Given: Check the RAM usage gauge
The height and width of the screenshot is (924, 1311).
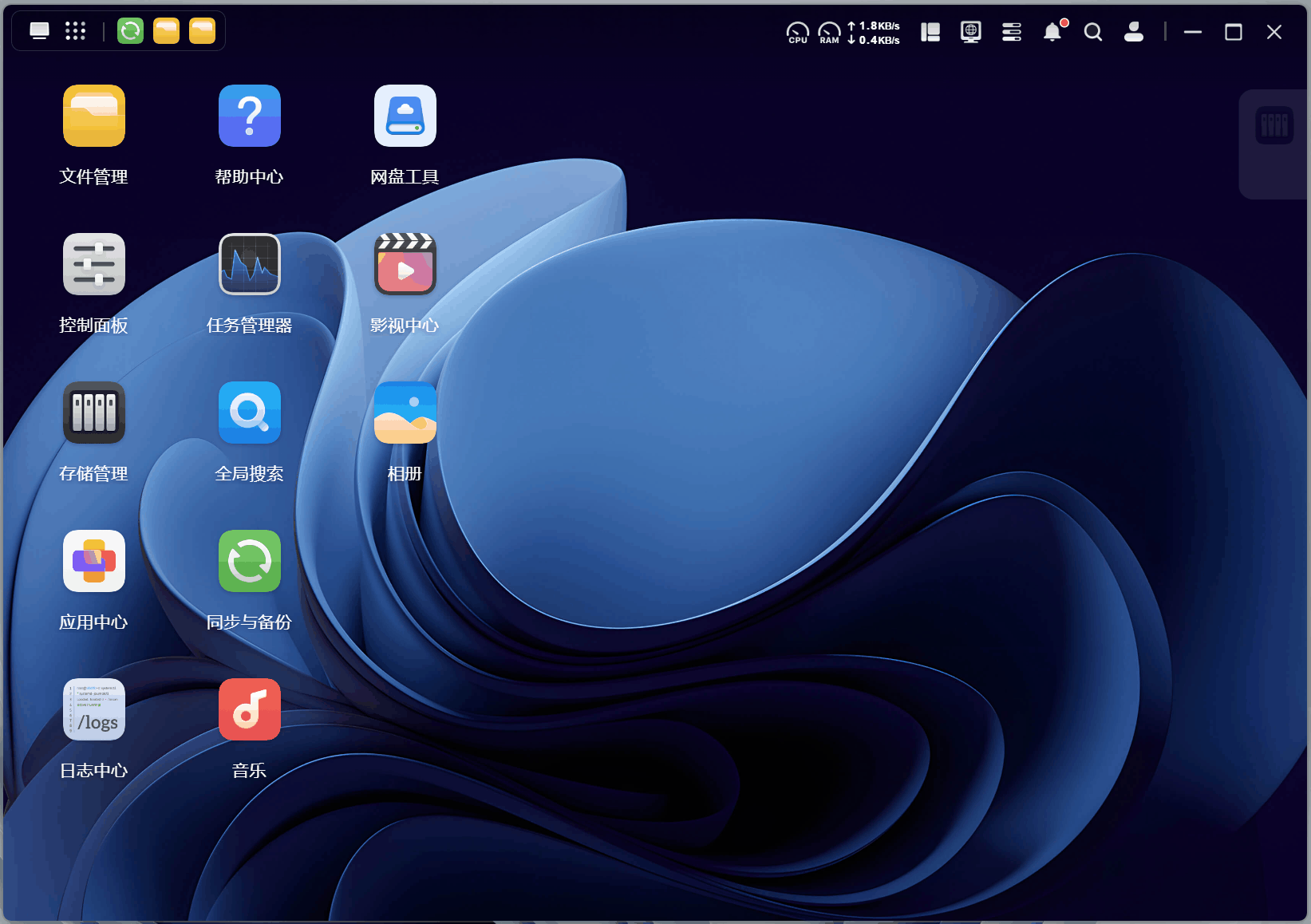Looking at the screenshot, I should (x=830, y=33).
